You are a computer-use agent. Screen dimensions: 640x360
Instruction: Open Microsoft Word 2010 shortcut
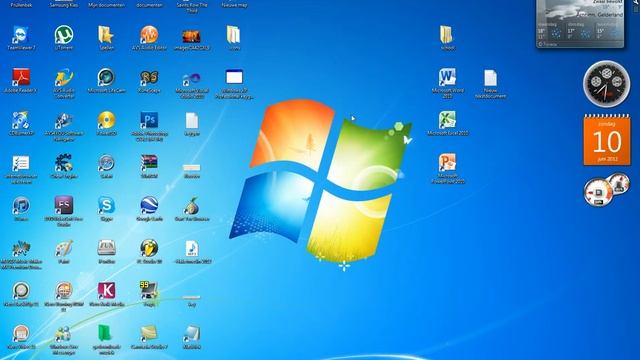pyautogui.click(x=447, y=78)
